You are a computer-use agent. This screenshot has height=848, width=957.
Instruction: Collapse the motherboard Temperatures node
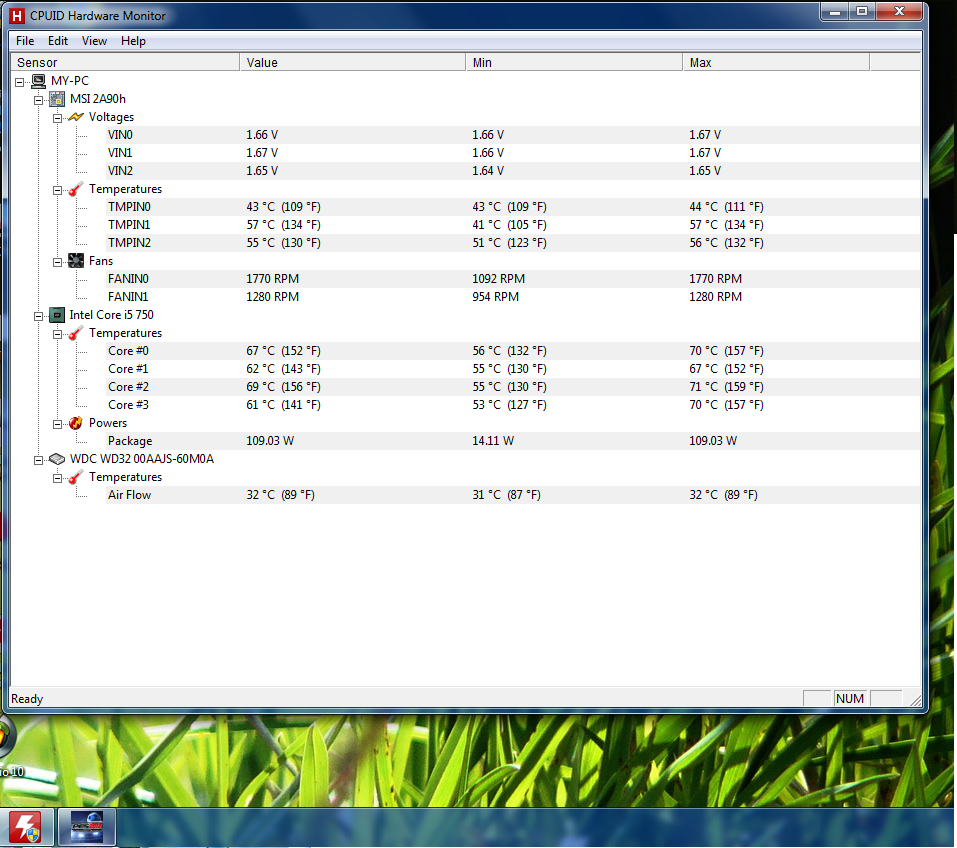tap(57, 190)
